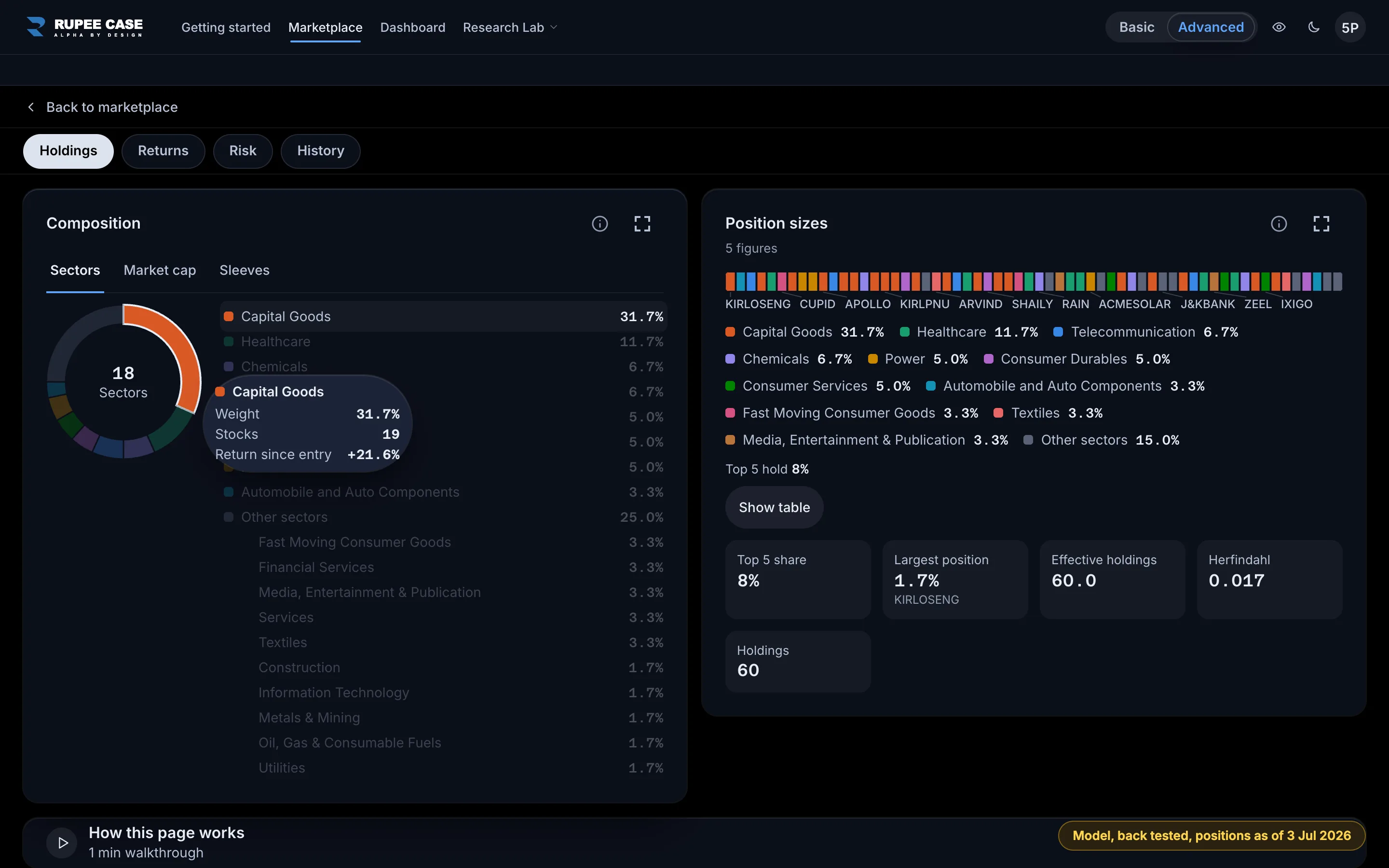Select the Chemicals sector row

coord(444,367)
